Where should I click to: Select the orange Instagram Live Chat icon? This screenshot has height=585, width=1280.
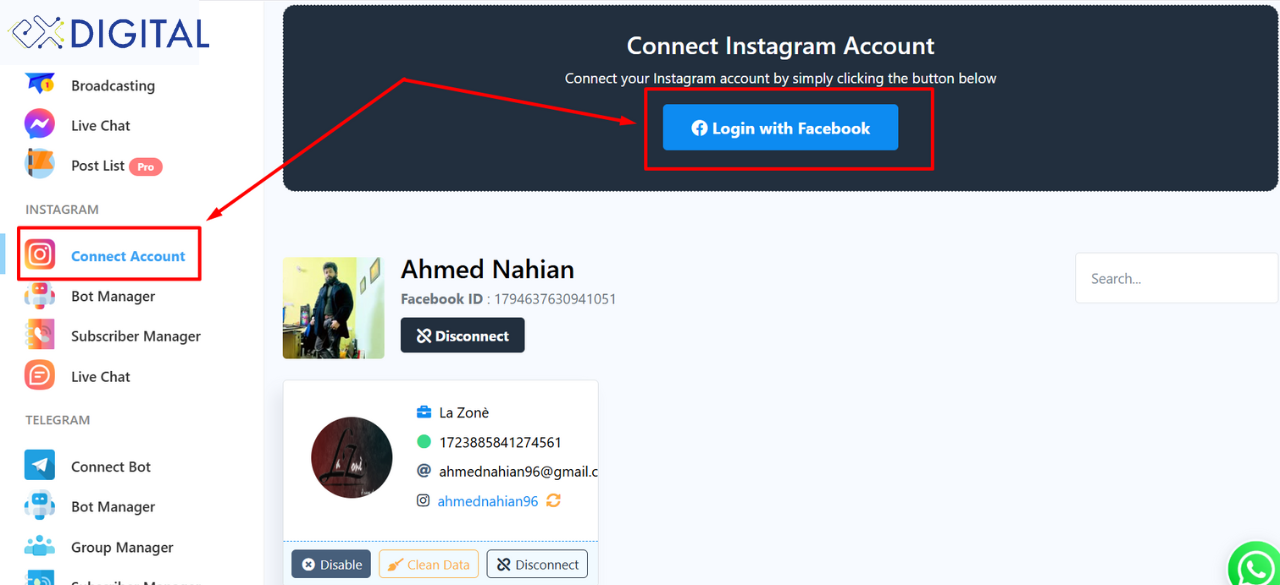tap(40, 376)
